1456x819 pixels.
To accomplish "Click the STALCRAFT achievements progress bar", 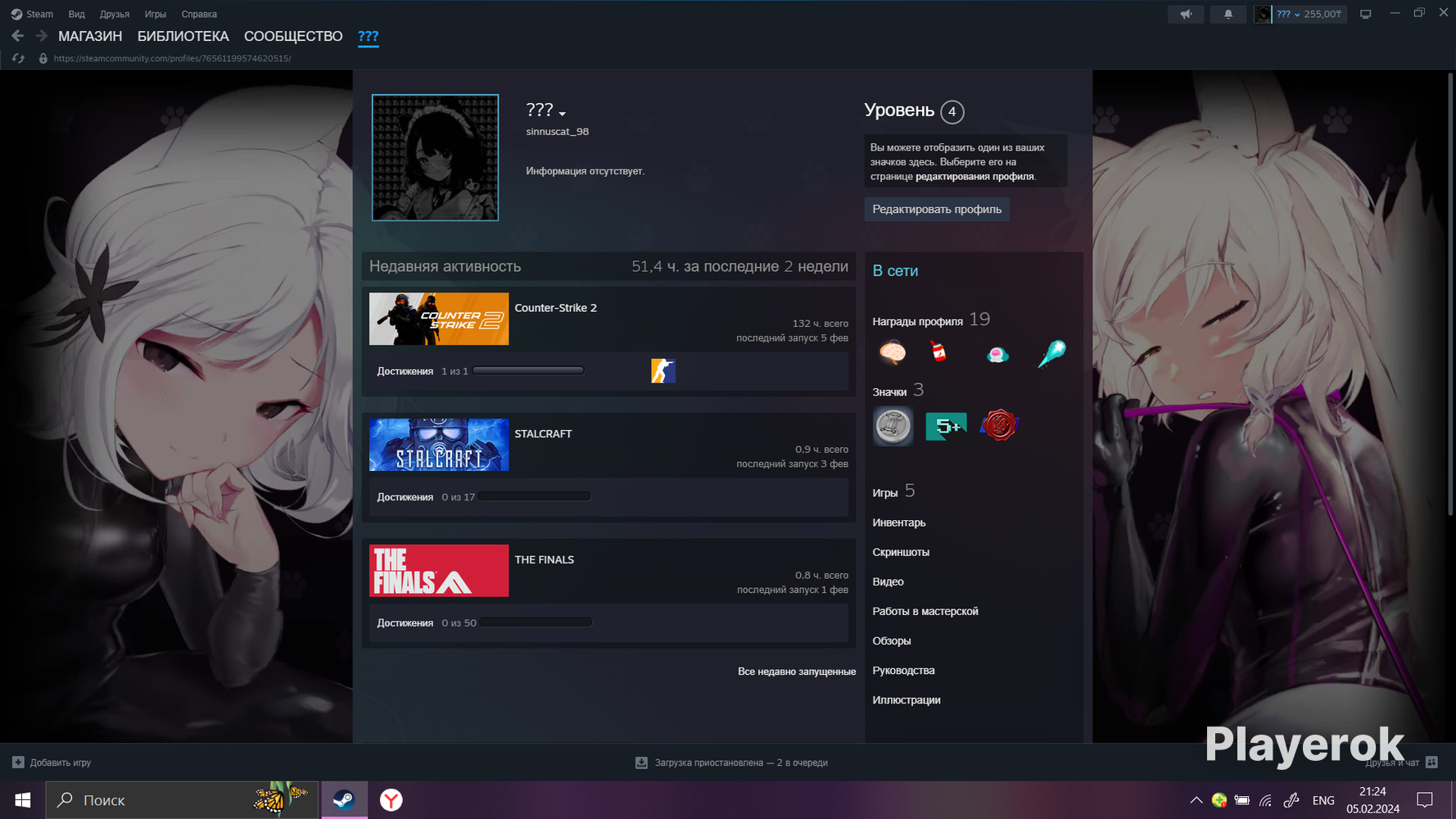I will coord(535,496).
